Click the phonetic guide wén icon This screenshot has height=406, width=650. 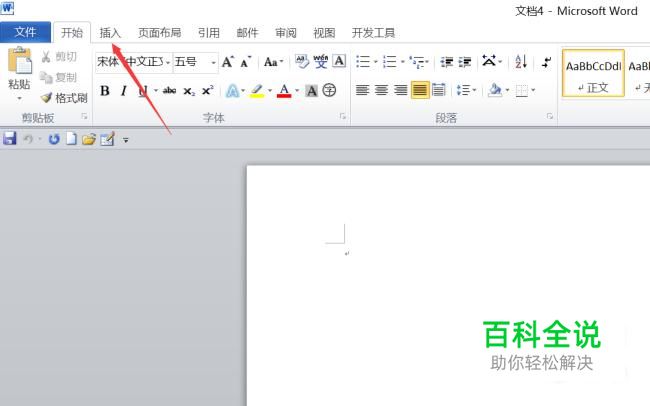321,62
